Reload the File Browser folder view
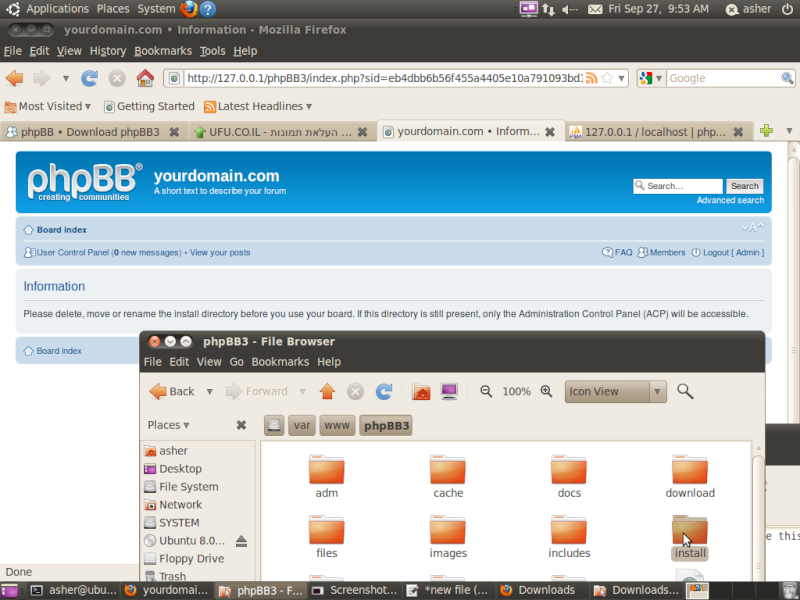 (x=384, y=391)
